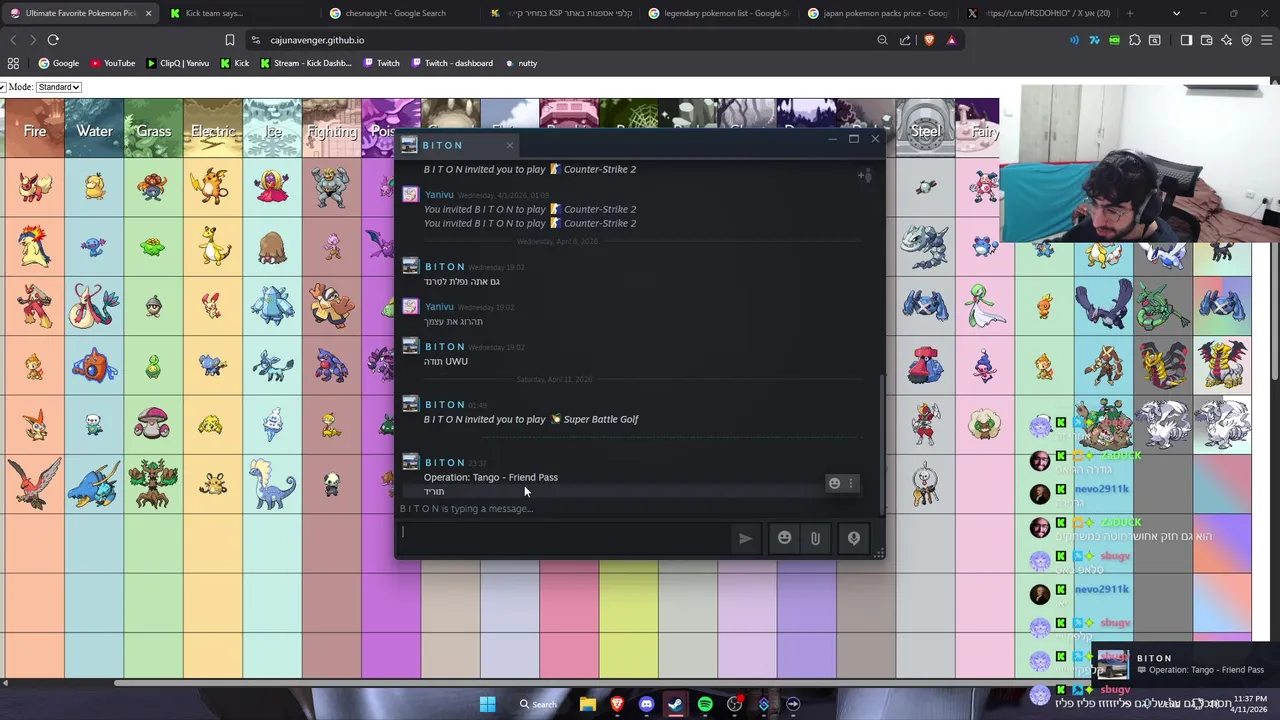Open the browser hamburger menu
Screen dimensions: 1280x720
[1266, 40]
